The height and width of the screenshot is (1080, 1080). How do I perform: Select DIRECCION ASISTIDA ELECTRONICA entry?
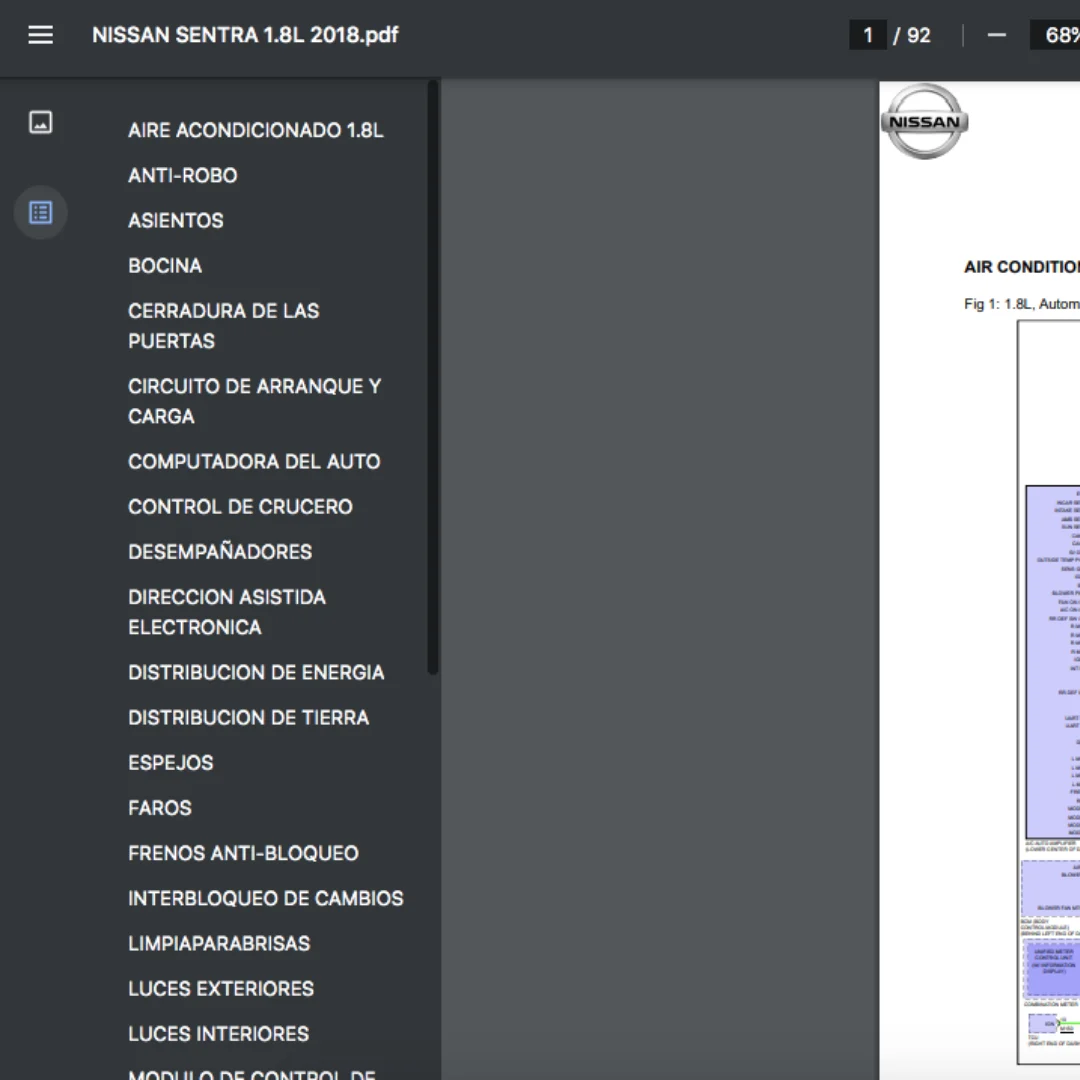(227, 612)
